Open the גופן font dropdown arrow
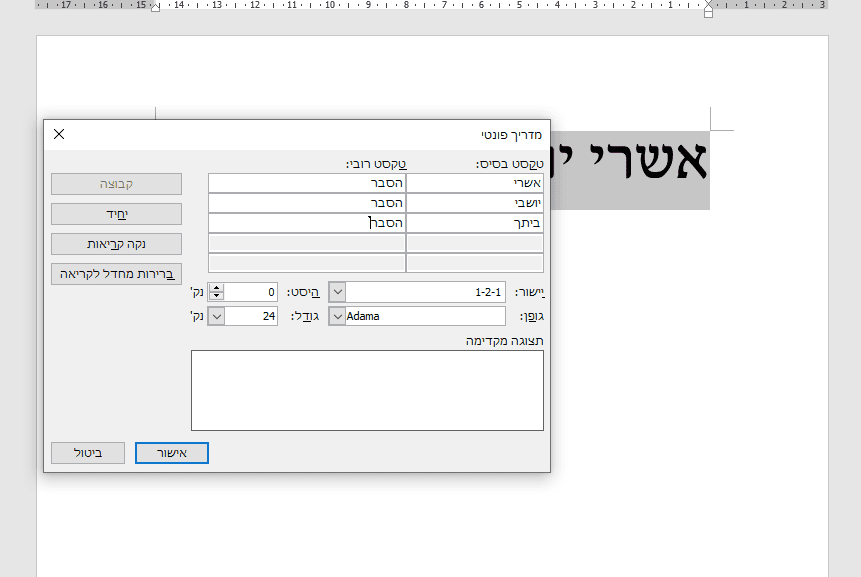 click(337, 316)
